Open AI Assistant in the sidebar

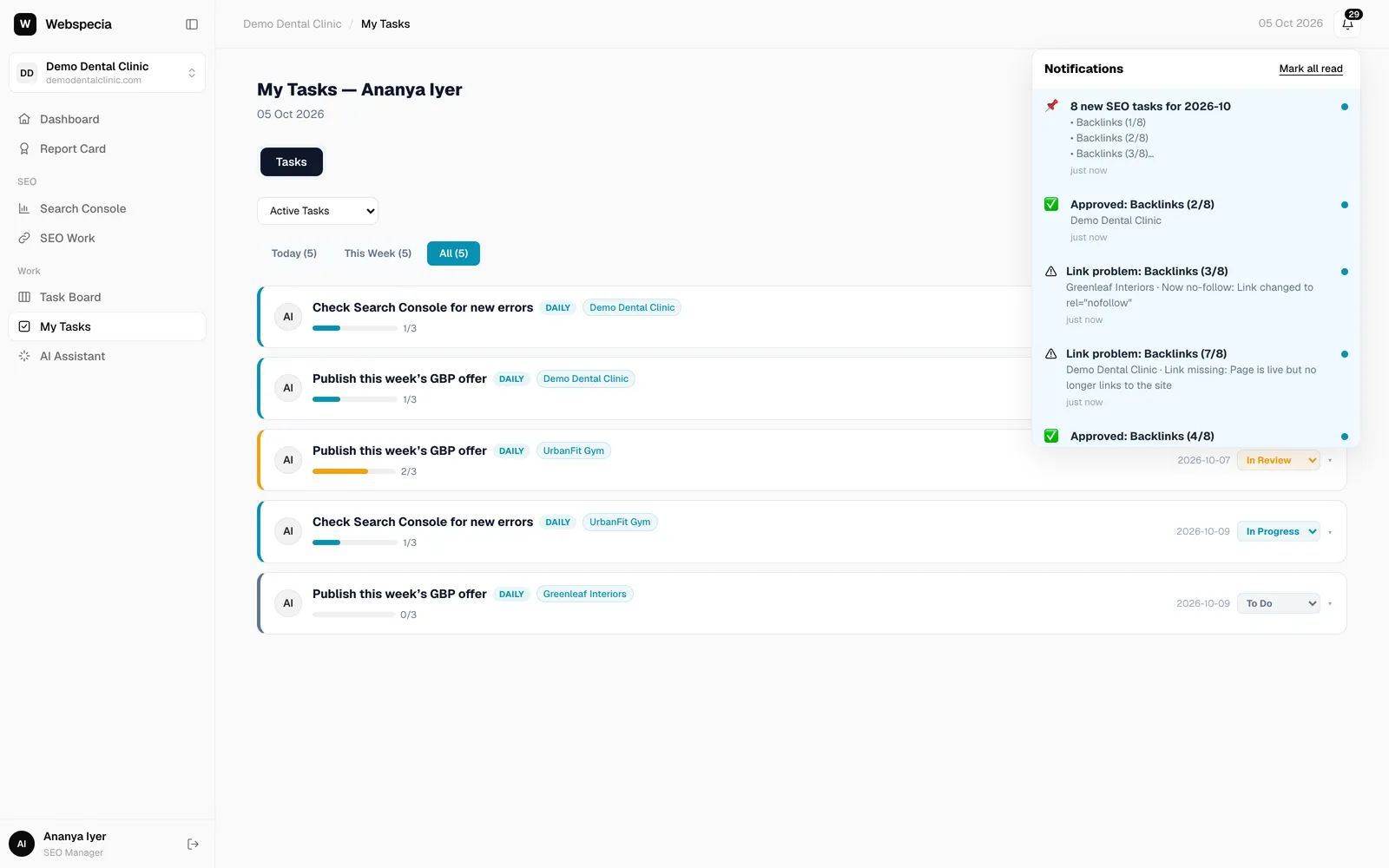tap(107, 356)
